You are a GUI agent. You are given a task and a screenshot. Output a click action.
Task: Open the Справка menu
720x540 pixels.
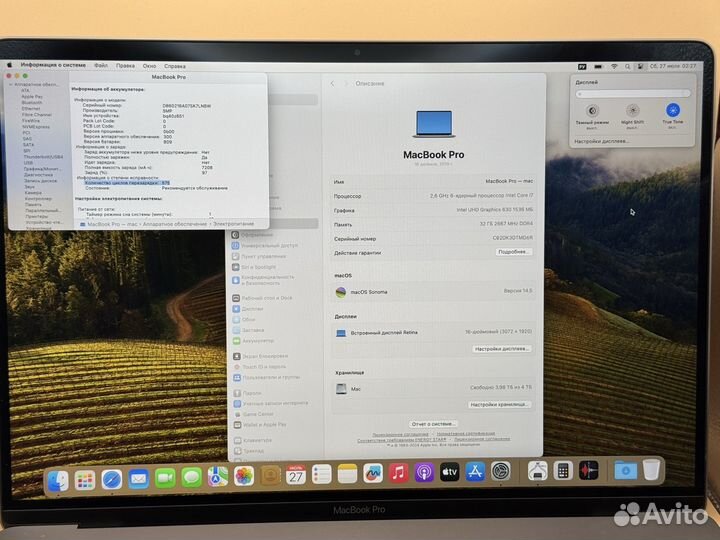[175, 66]
